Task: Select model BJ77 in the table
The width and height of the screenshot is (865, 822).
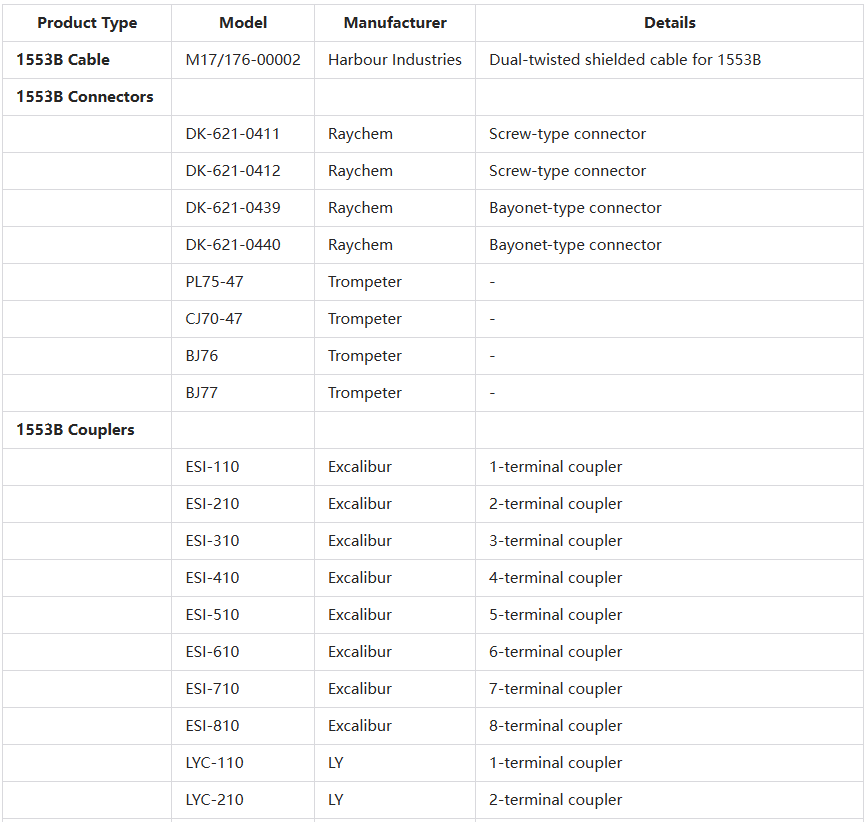Action: tap(201, 393)
